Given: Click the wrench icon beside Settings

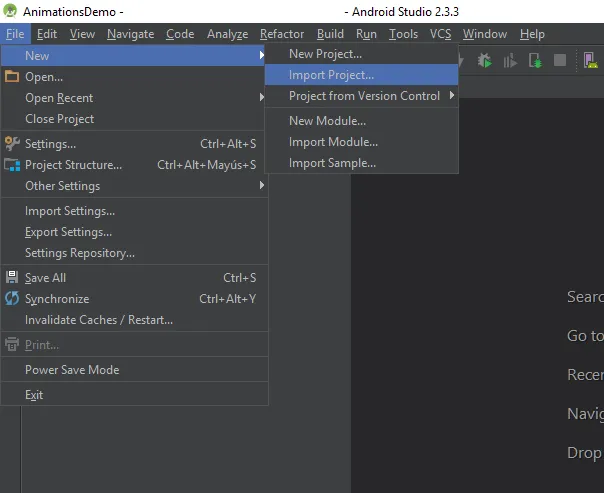Looking at the screenshot, I should [12, 144].
